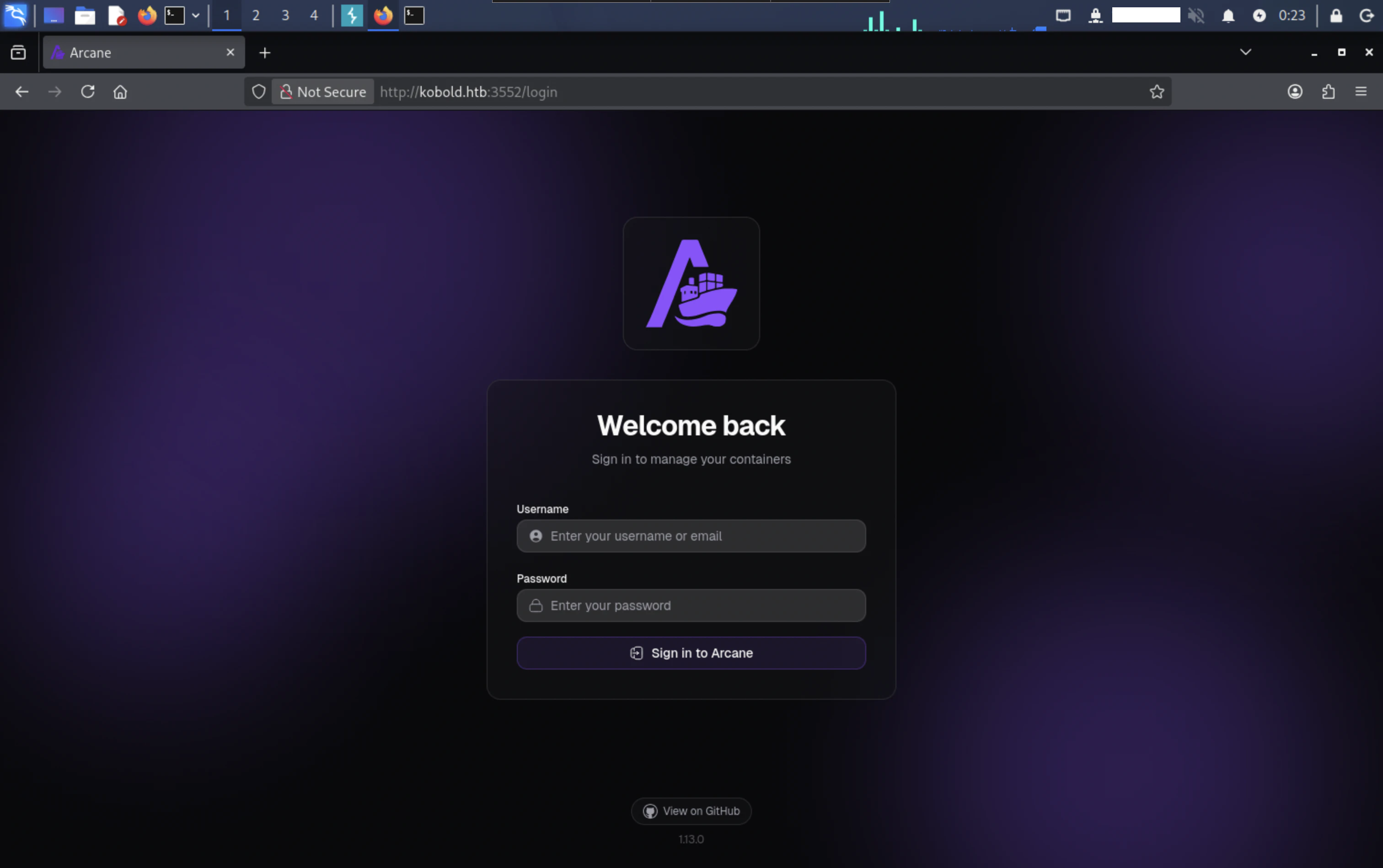The width and height of the screenshot is (1383, 868).
Task: Switch to workspace 3
Action: pyautogui.click(x=285, y=16)
